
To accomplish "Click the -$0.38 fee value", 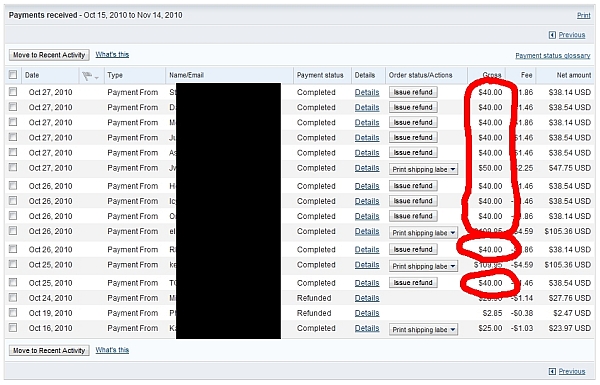I will point(522,313).
